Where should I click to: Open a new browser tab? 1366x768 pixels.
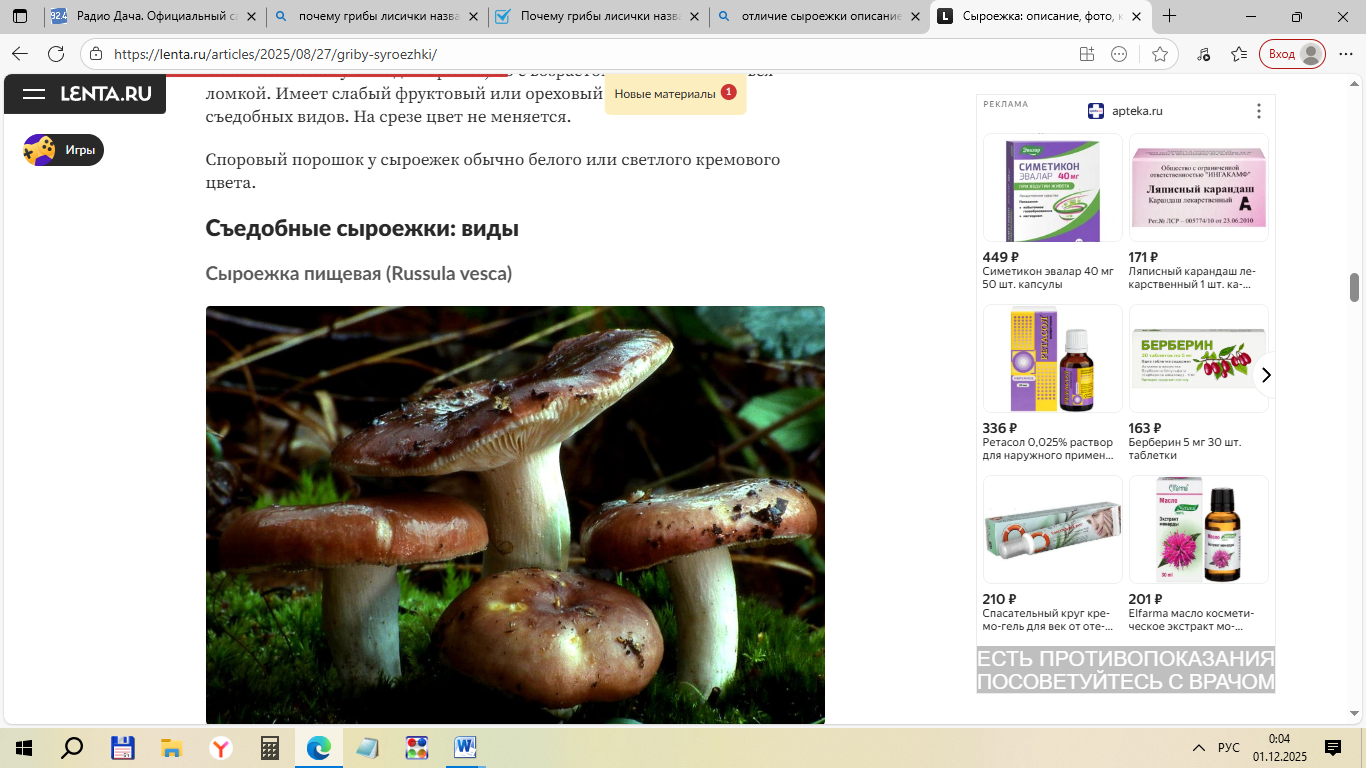(1169, 16)
